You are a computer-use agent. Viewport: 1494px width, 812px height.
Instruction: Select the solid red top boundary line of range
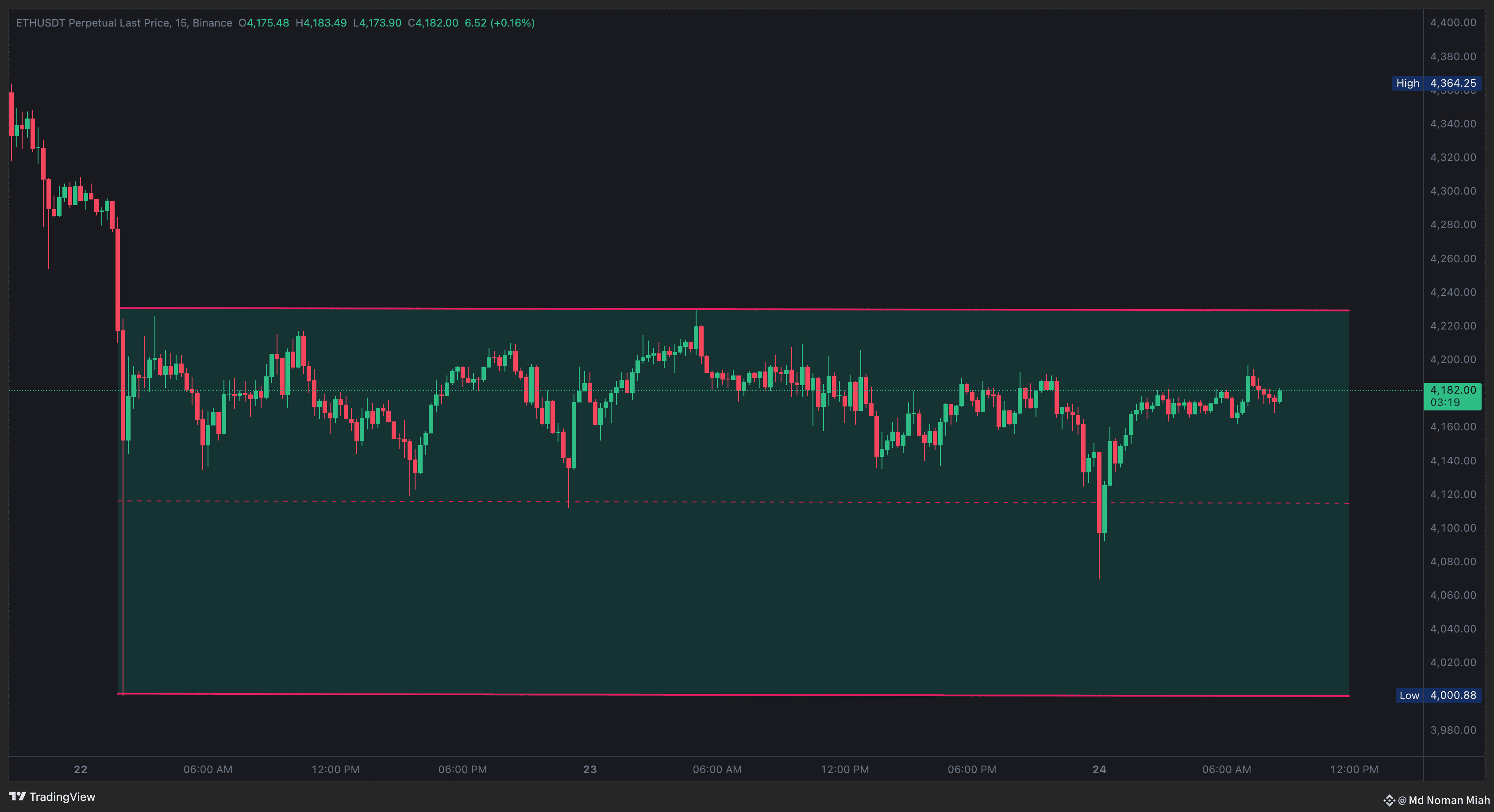click(x=733, y=309)
